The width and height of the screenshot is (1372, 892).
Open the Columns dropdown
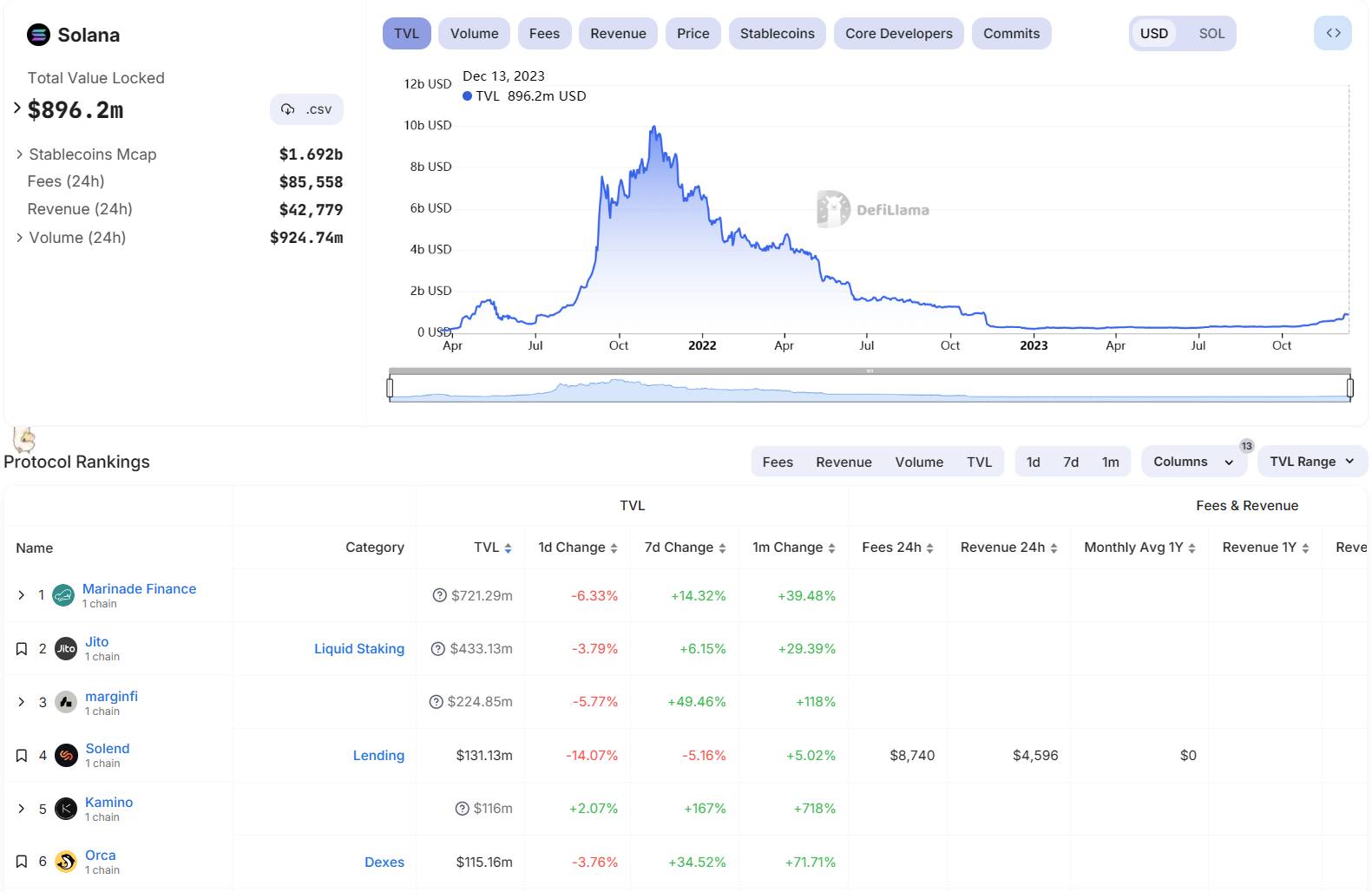[x=1194, y=462]
